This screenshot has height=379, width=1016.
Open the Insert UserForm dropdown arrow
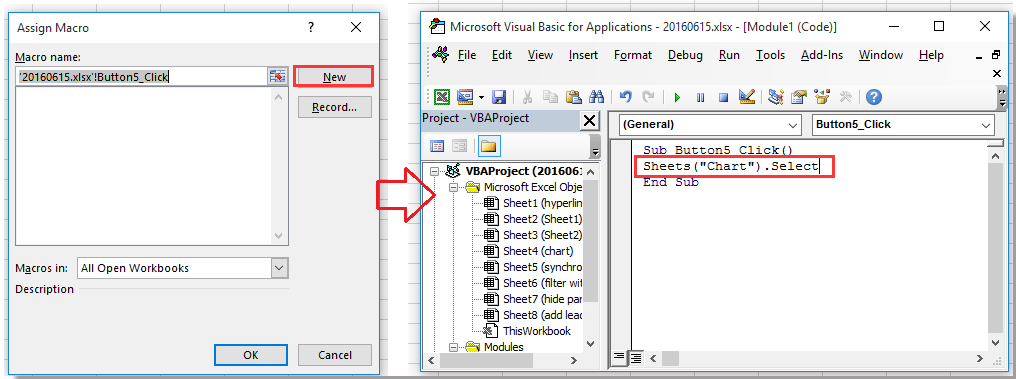(481, 98)
